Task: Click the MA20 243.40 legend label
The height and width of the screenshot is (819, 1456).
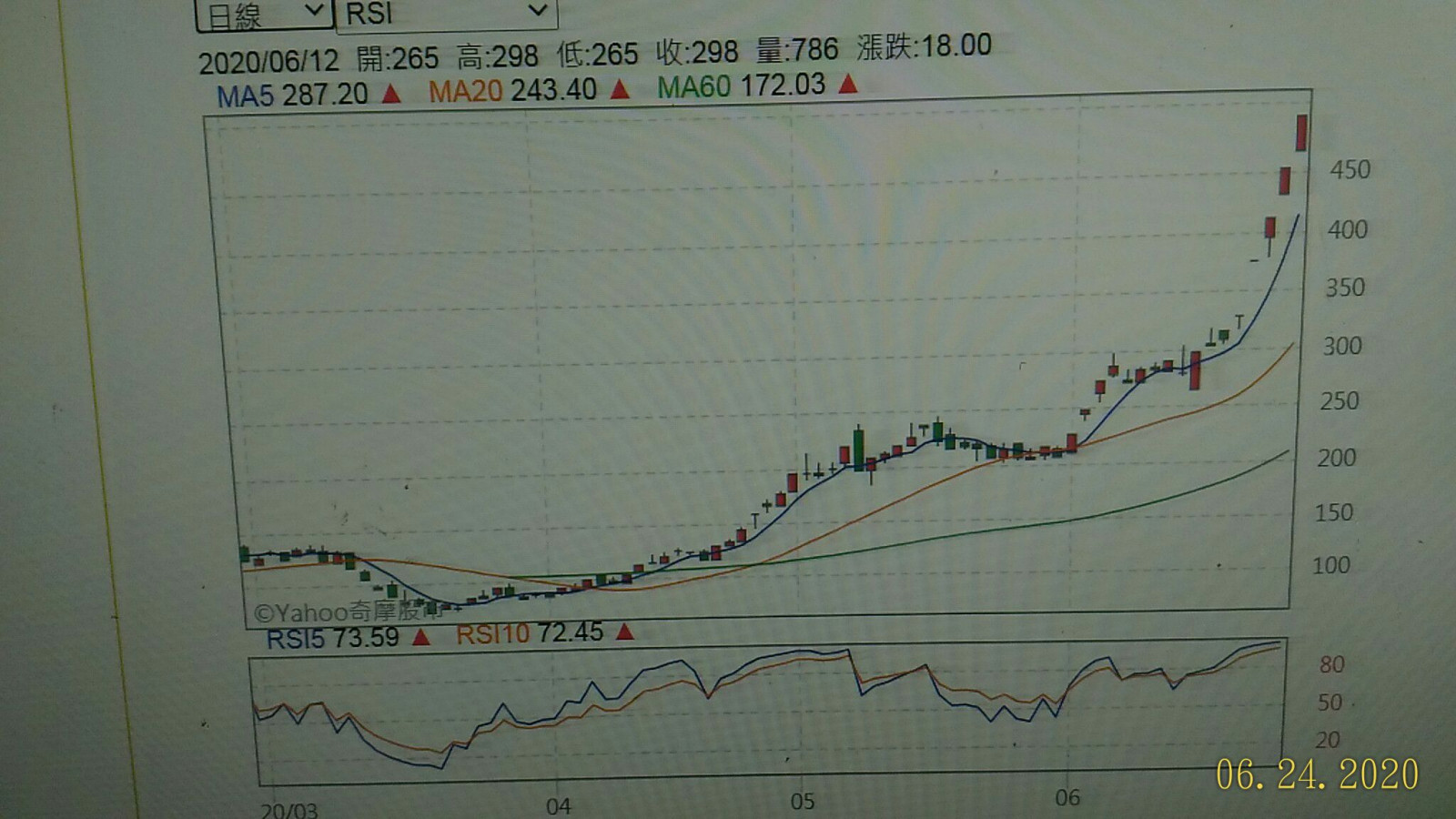Action: click(512, 90)
